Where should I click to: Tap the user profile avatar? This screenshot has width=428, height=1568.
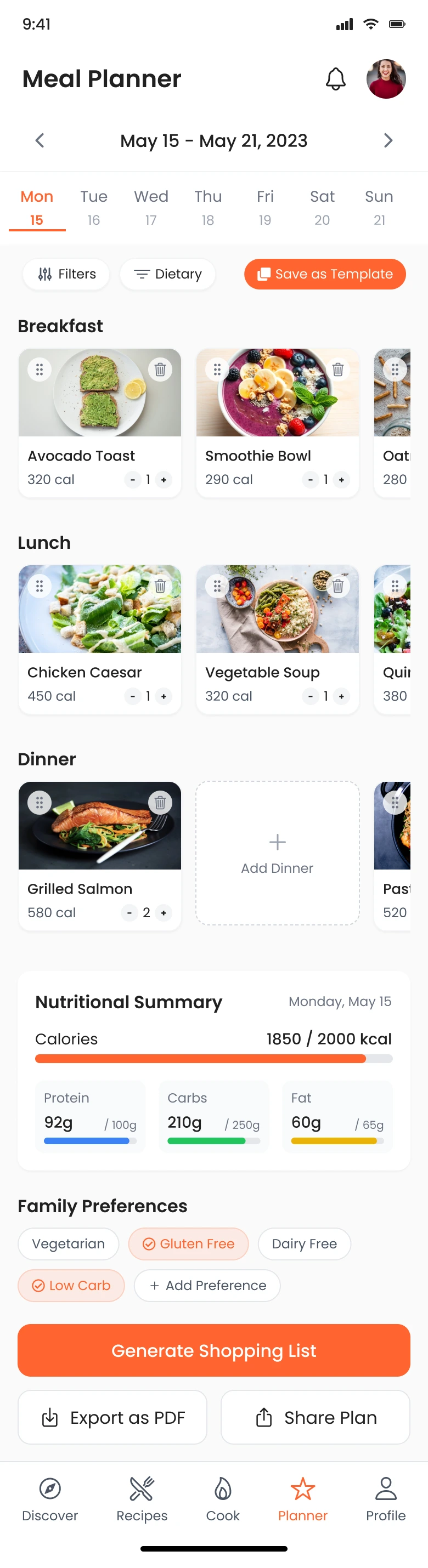[x=386, y=79]
